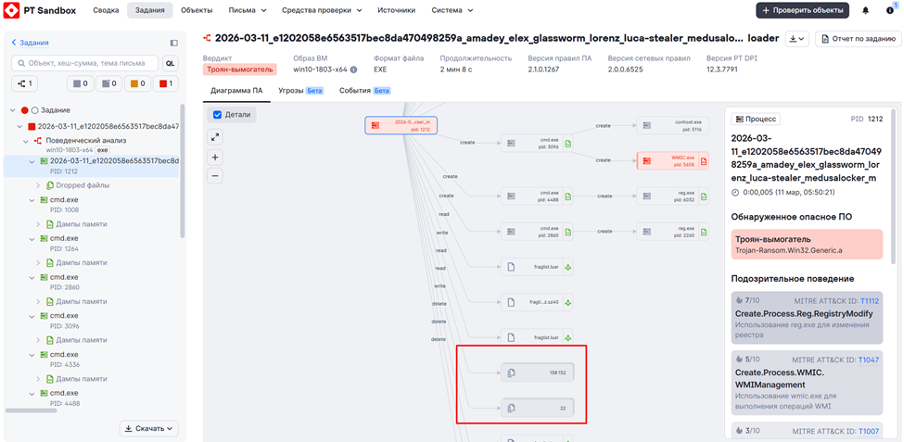Screen dimensions: 904x442
Task: Open the Объекты section
Action: point(196,10)
